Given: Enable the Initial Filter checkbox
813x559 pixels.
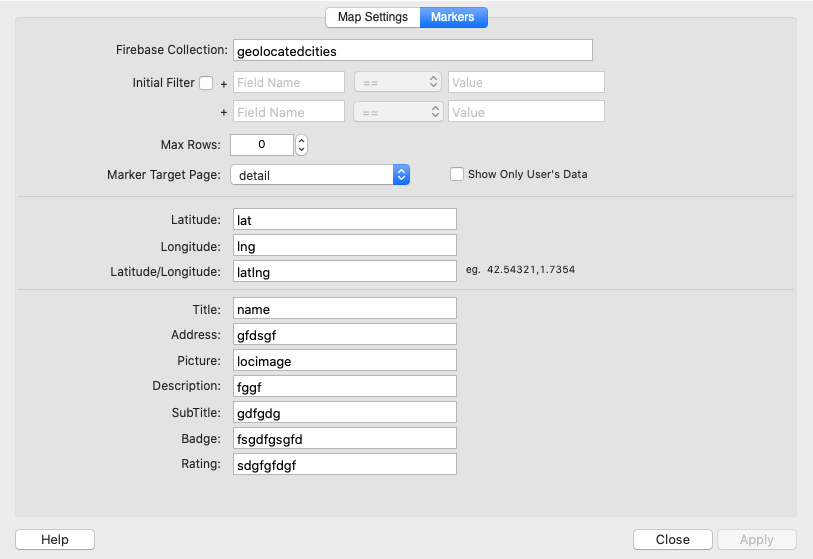Looking at the screenshot, I should pyautogui.click(x=206, y=83).
